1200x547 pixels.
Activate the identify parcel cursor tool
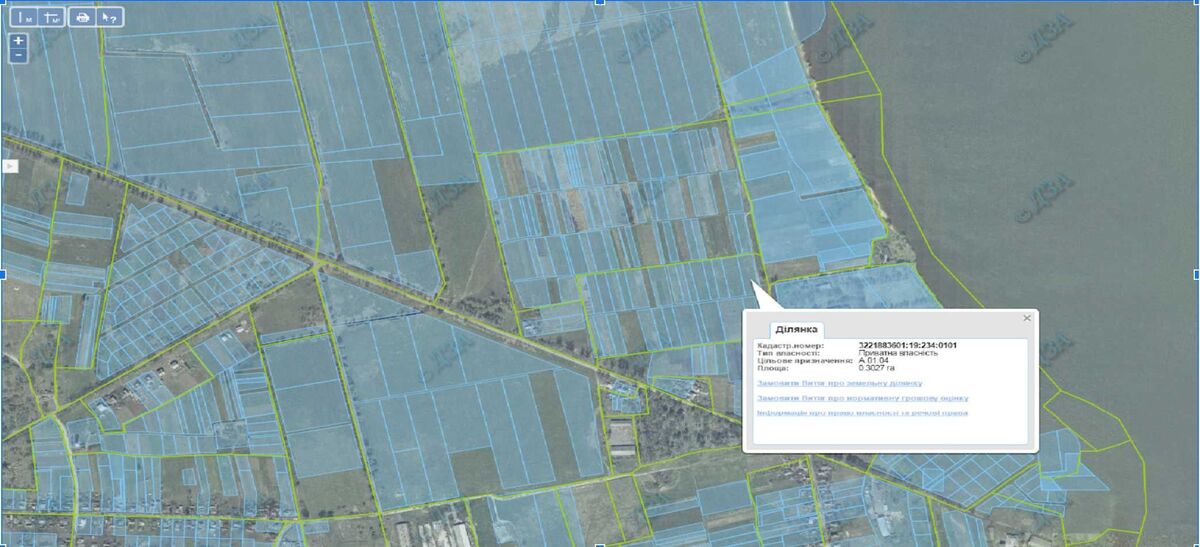pos(110,17)
